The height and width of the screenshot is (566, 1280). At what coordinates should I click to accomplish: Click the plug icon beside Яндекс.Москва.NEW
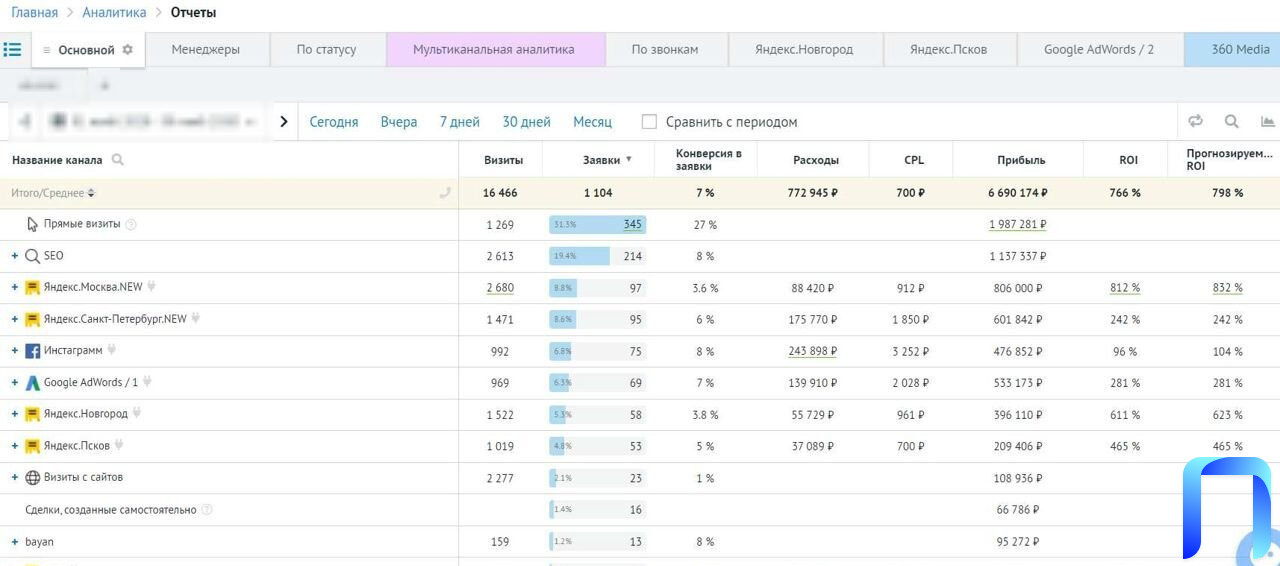click(x=152, y=287)
